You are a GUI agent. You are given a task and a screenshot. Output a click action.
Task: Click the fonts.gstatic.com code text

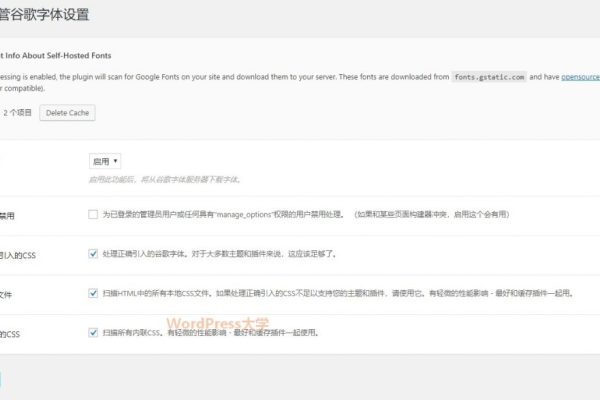[487, 76]
